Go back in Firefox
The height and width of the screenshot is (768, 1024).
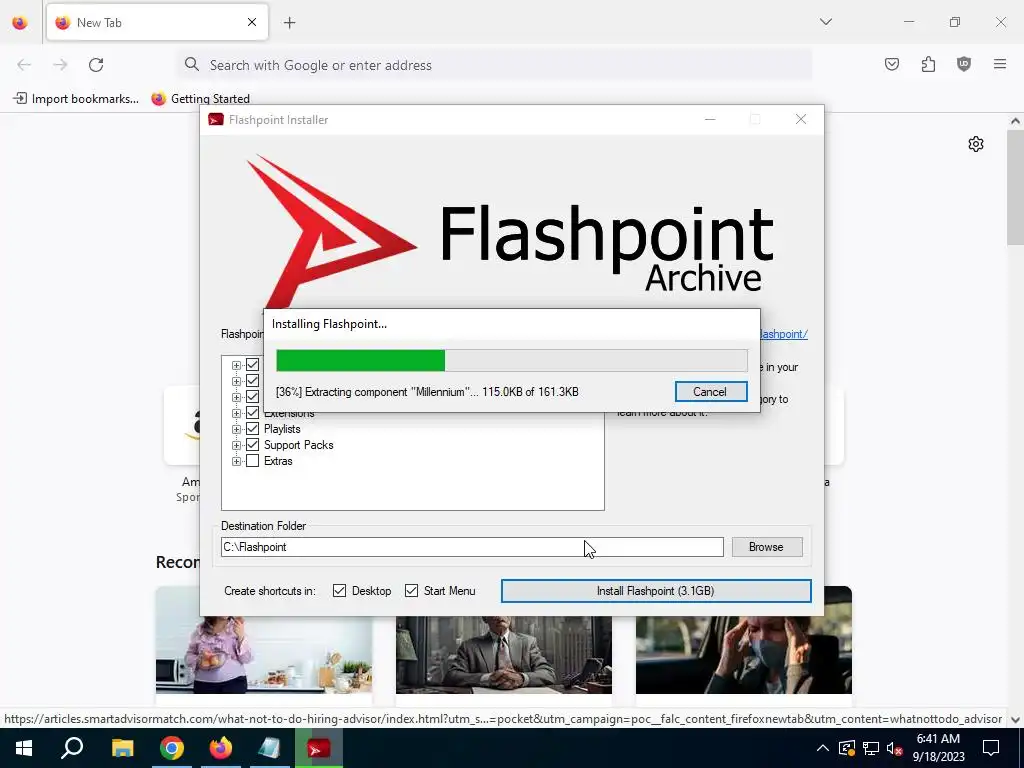coord(24,65)
